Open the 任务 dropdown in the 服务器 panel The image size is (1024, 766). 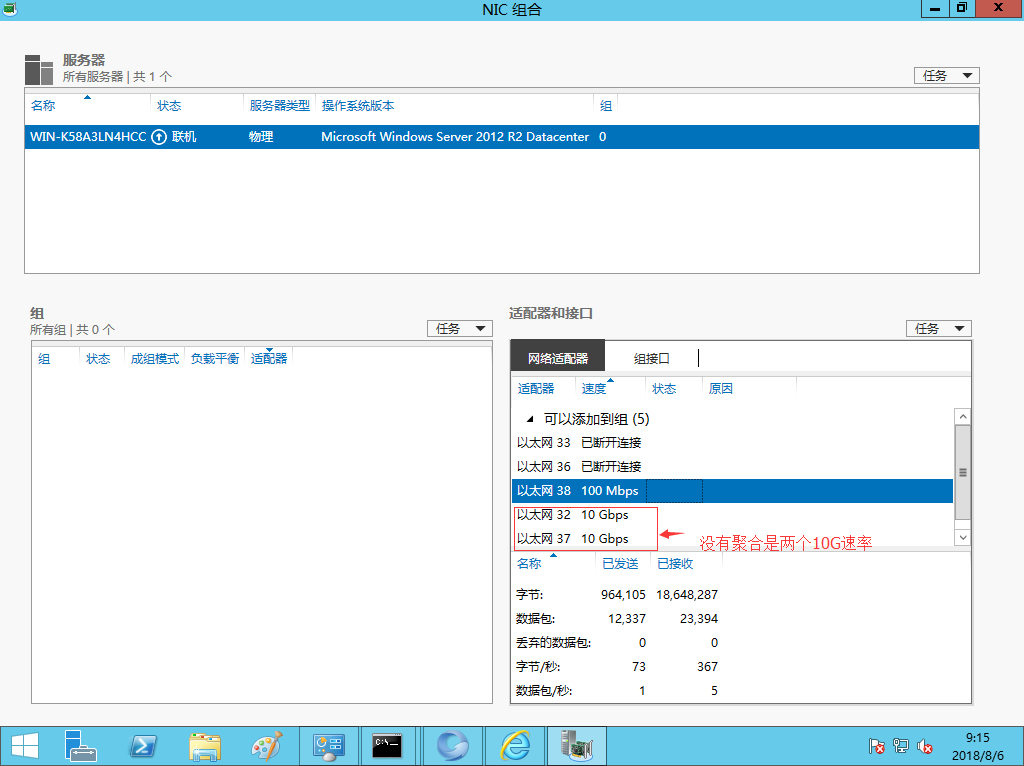click(x=944, y=75)
